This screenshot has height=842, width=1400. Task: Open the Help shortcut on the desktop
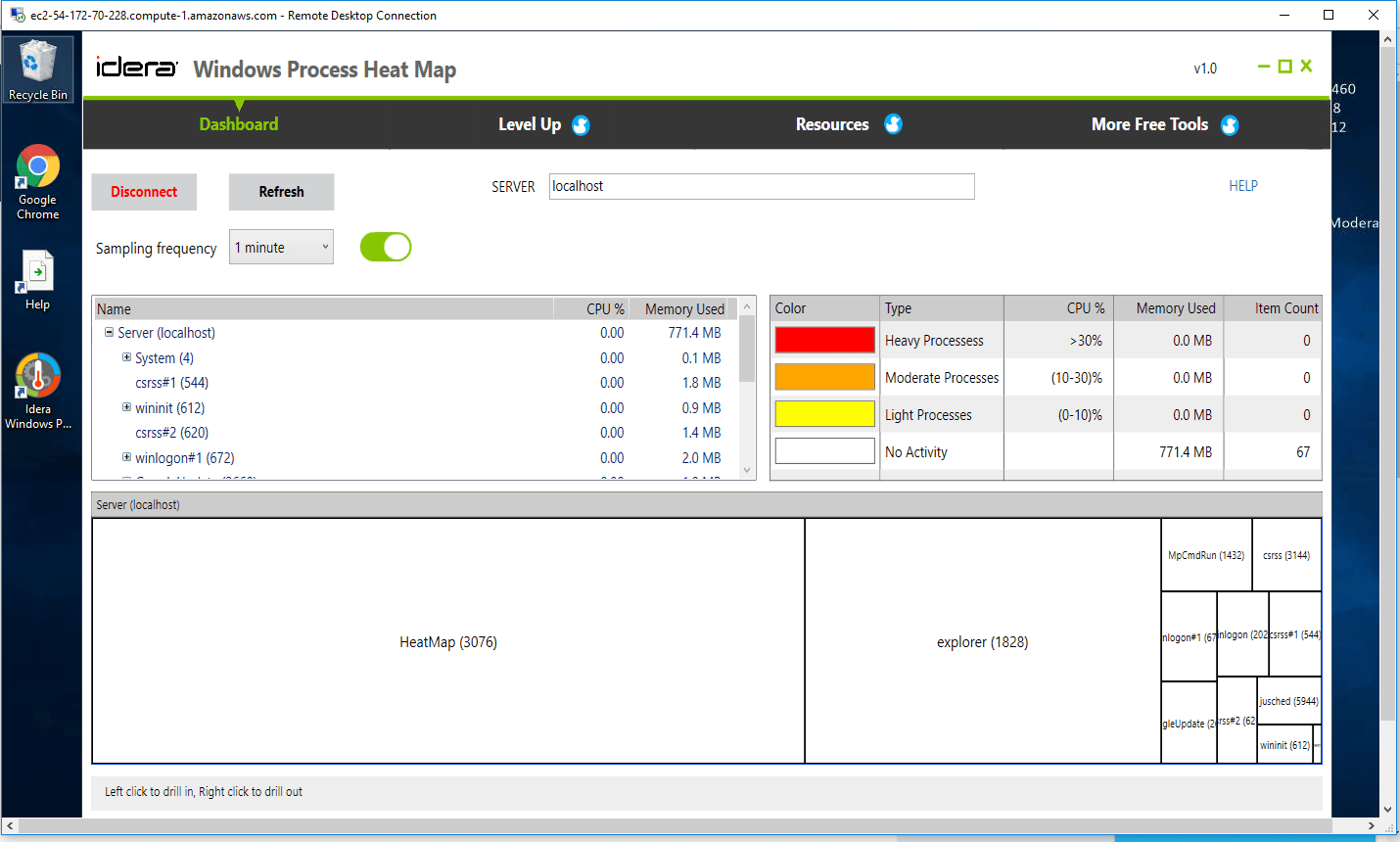[37, 272]
